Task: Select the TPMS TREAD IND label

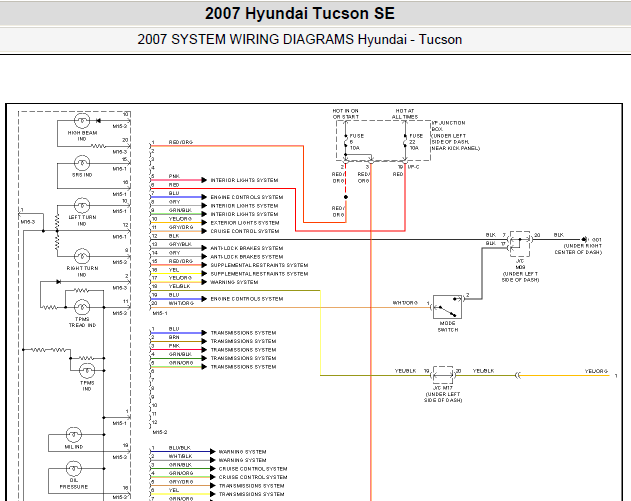Action: click(82, 322)
